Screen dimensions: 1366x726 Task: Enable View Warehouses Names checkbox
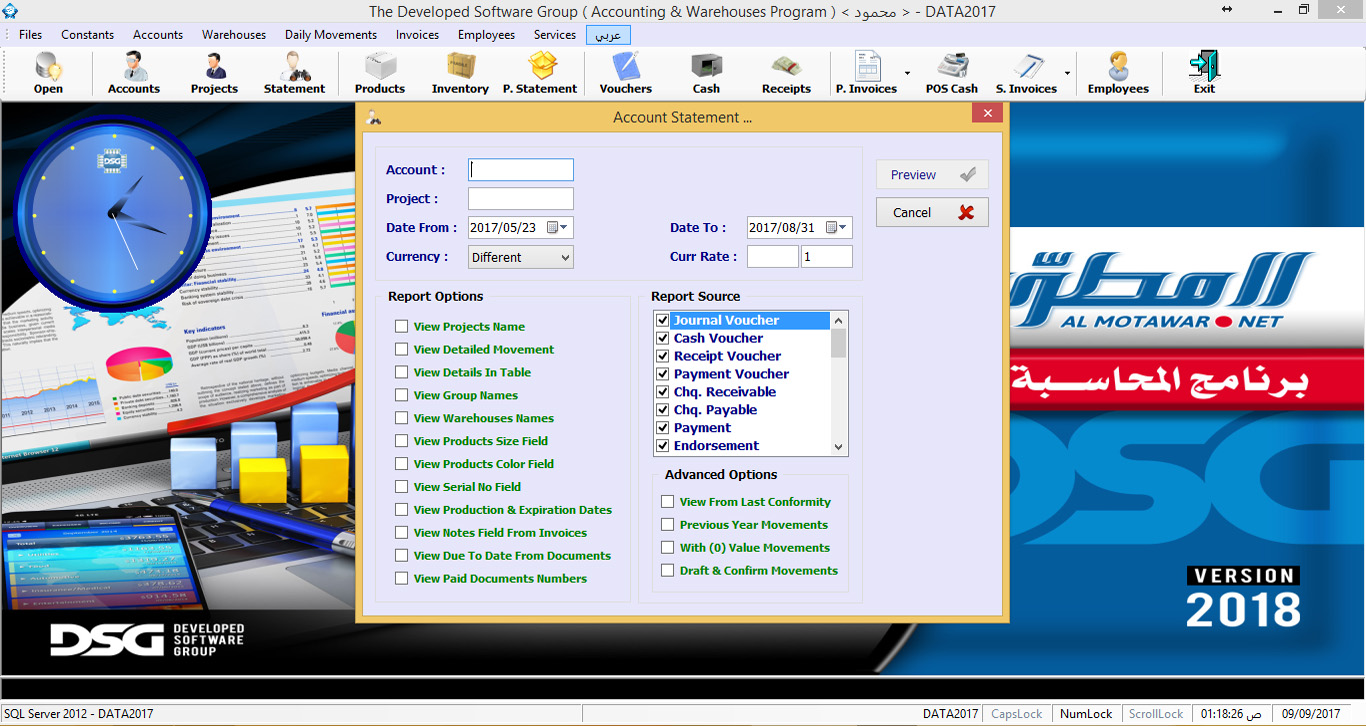pos(401,418)
